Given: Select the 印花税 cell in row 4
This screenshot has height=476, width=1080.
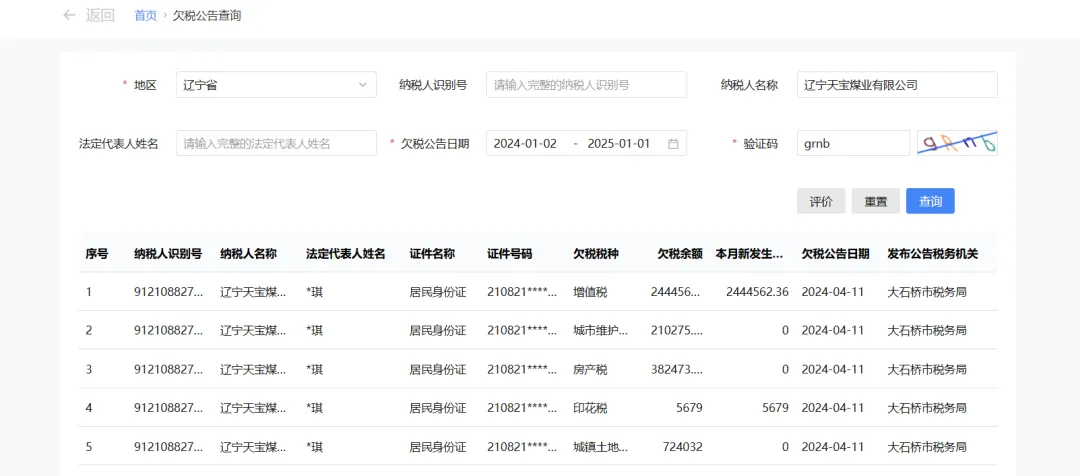Looking at the screenshot, I should tap(590, 408).
